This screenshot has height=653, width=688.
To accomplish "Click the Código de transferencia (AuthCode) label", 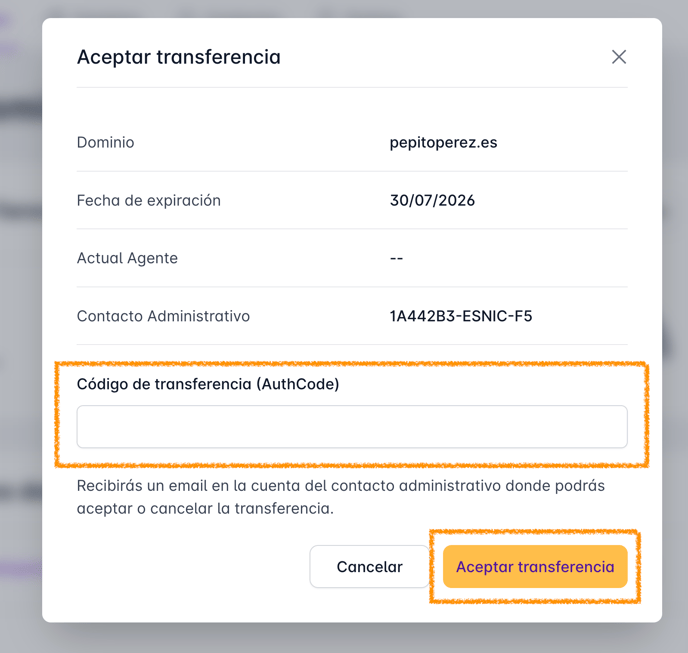I will (208, 384).
